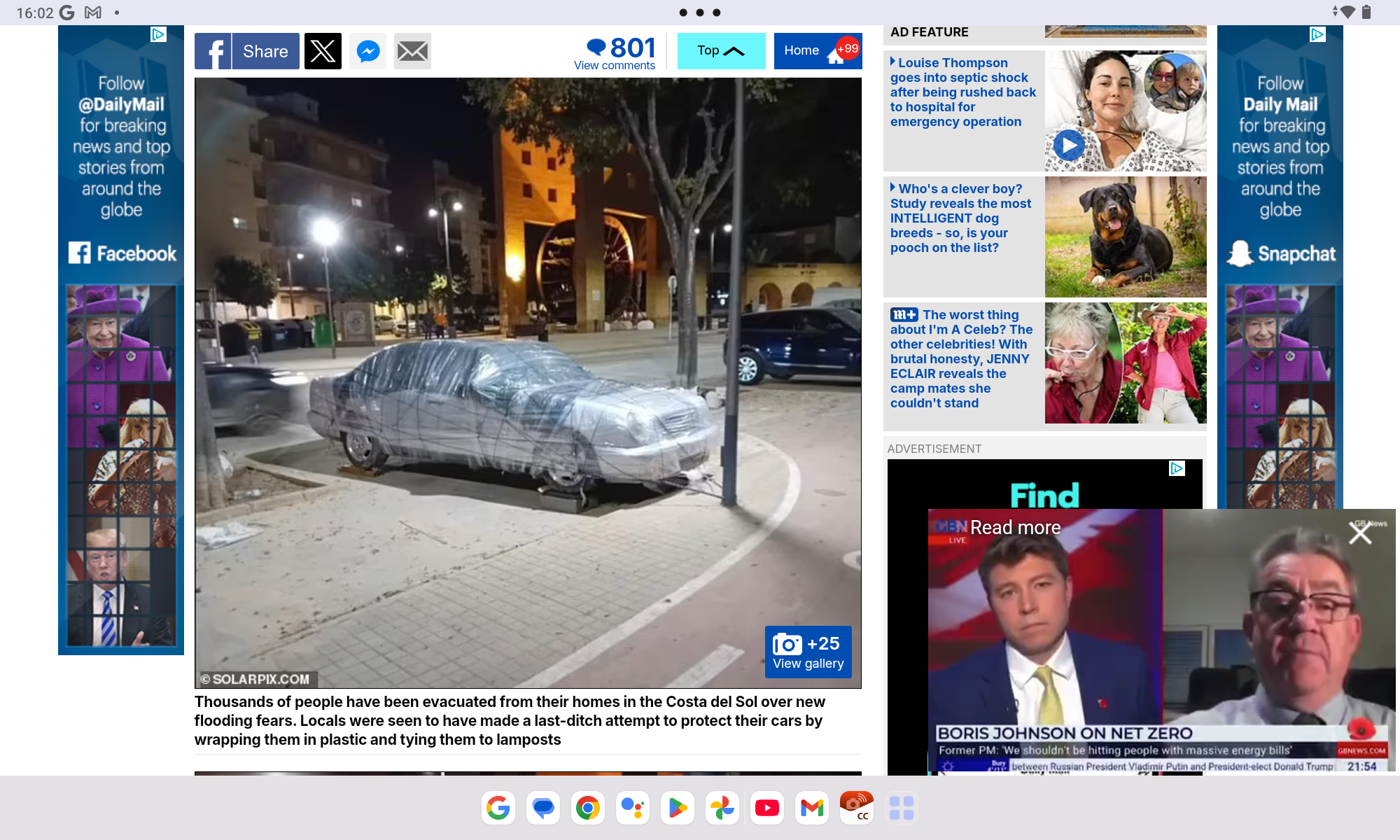Open Louise Thompson septic shock headline

(x=963, y=92)
